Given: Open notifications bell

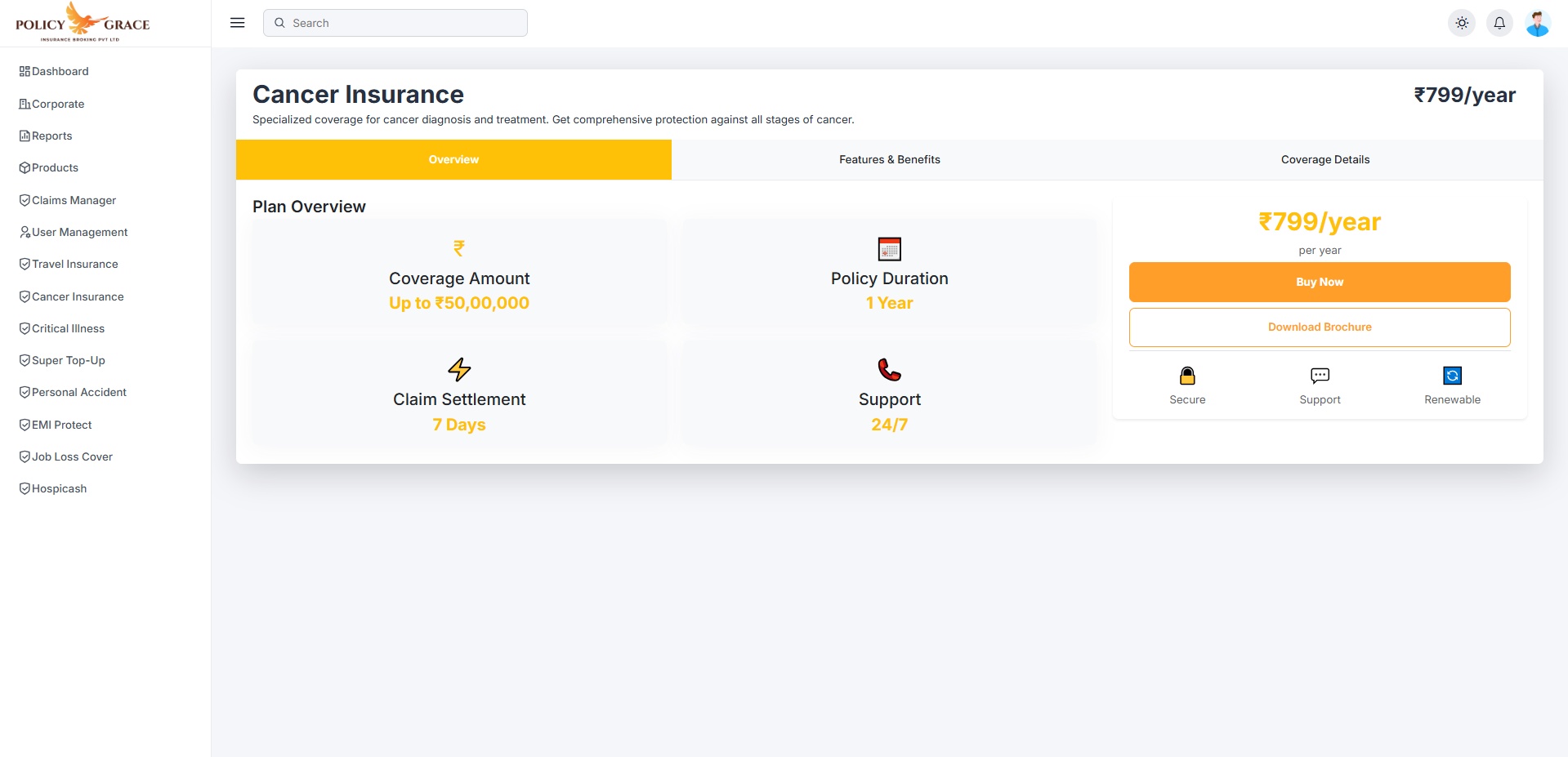Looking at the screenshot, I should (x=1499, y=23).
